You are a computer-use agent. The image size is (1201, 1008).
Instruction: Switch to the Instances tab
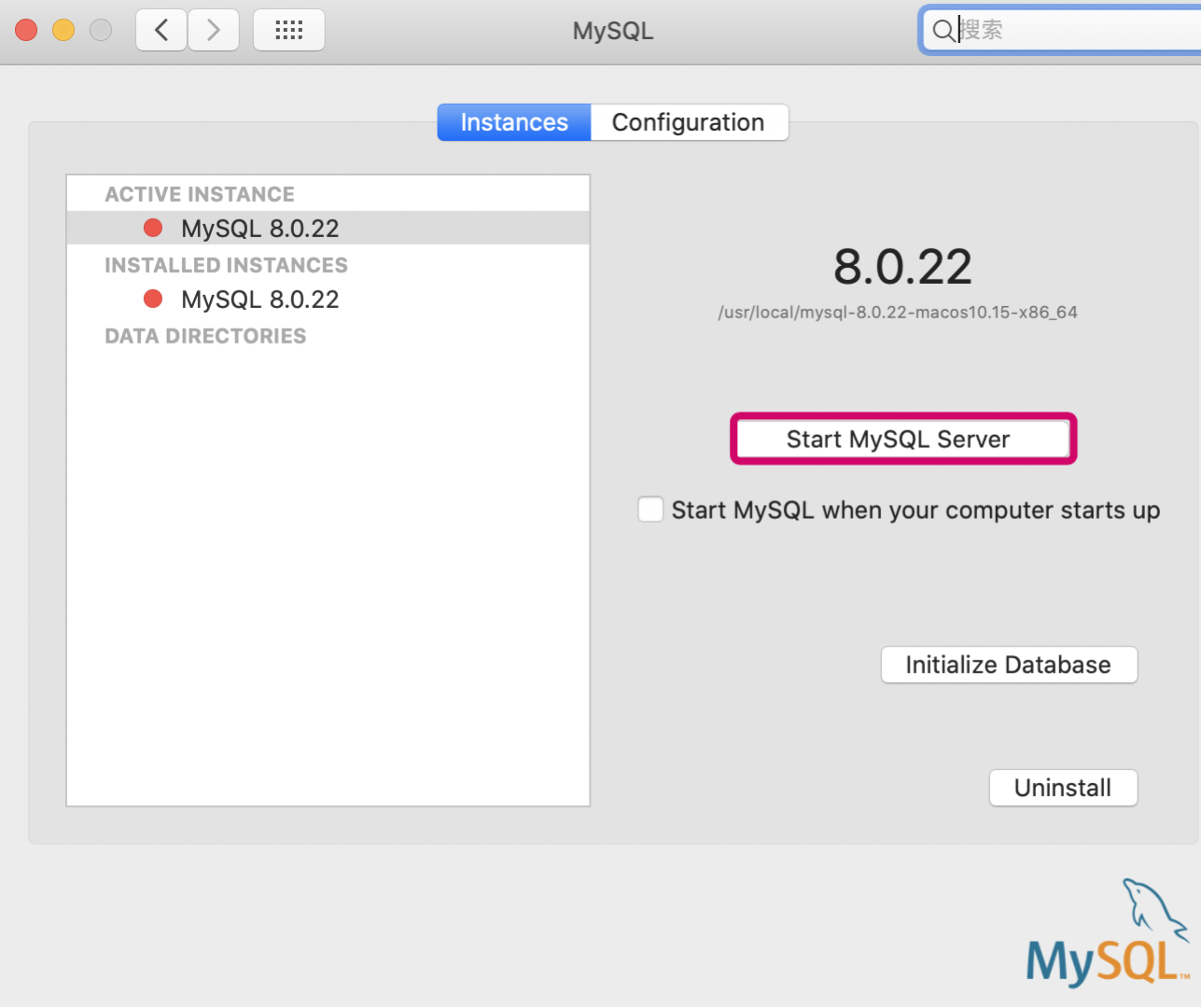tap(514, 122)
